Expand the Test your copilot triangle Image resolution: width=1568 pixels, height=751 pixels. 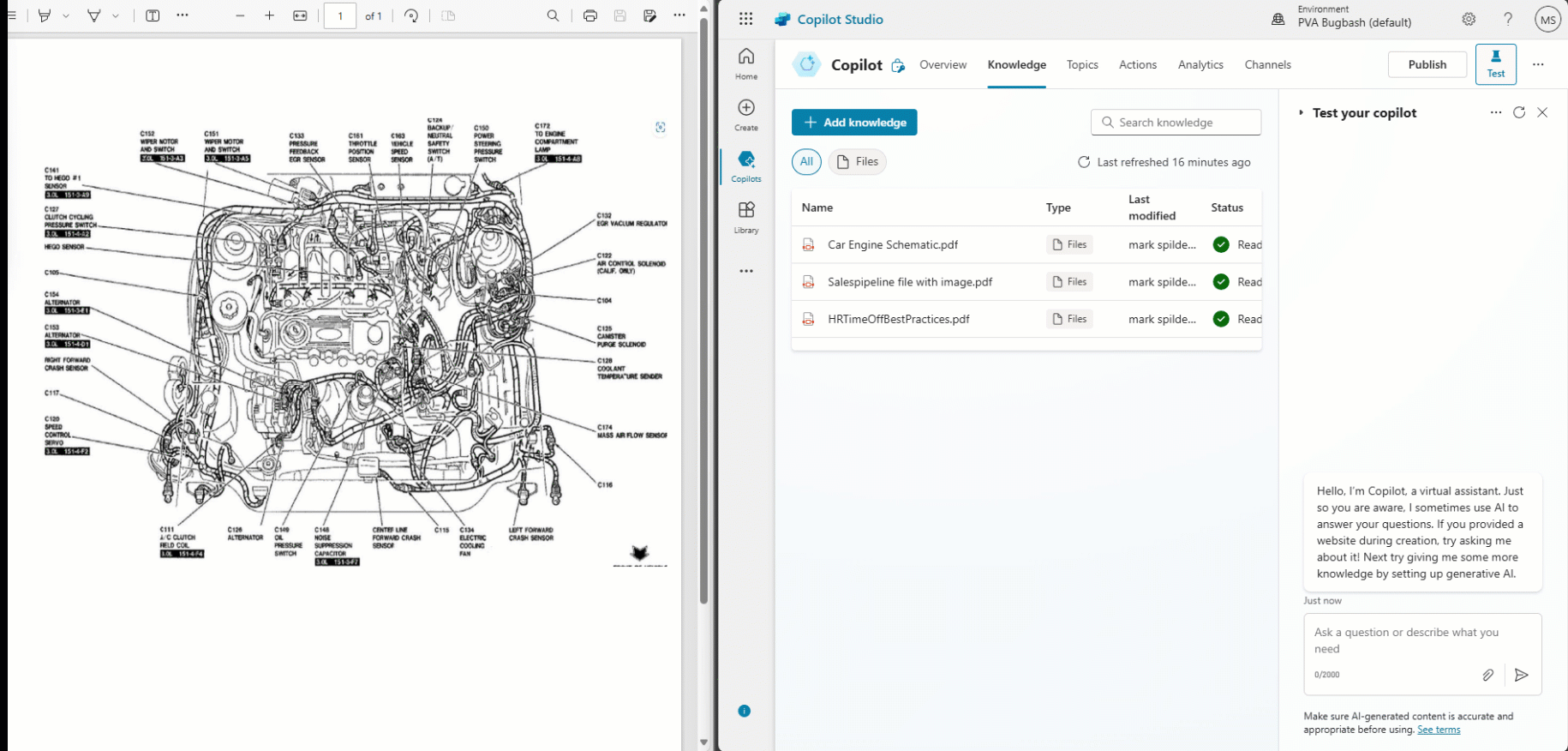(x=1301, y=112)
